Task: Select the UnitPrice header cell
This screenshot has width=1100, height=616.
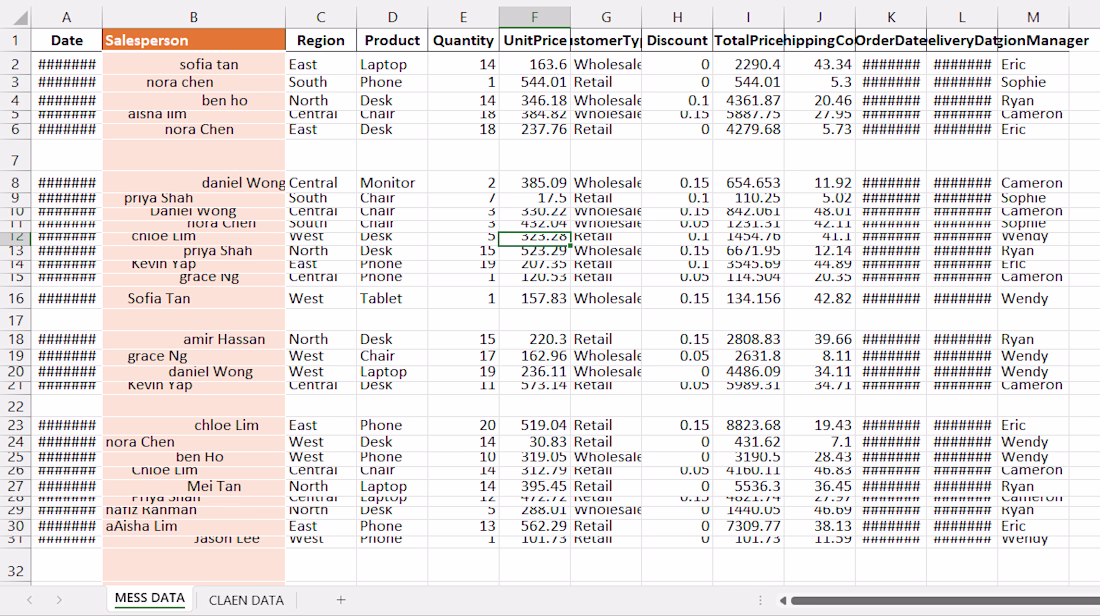Action: click(535, 40)
